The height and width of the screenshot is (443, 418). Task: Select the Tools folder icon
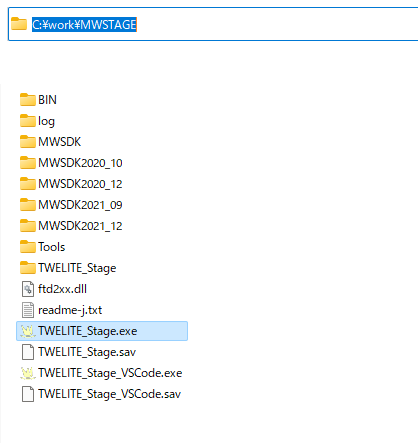coord(28,247)
